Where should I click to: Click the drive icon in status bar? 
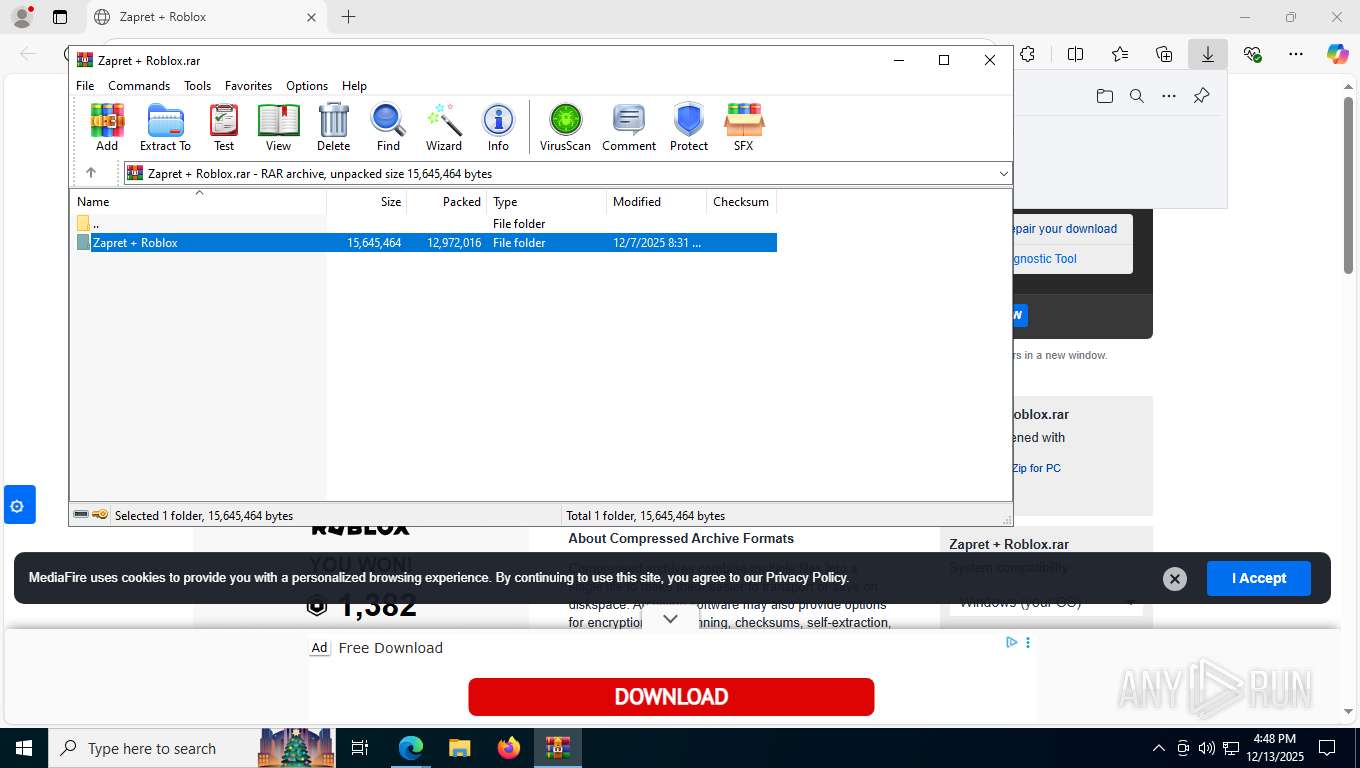[81, 515]
